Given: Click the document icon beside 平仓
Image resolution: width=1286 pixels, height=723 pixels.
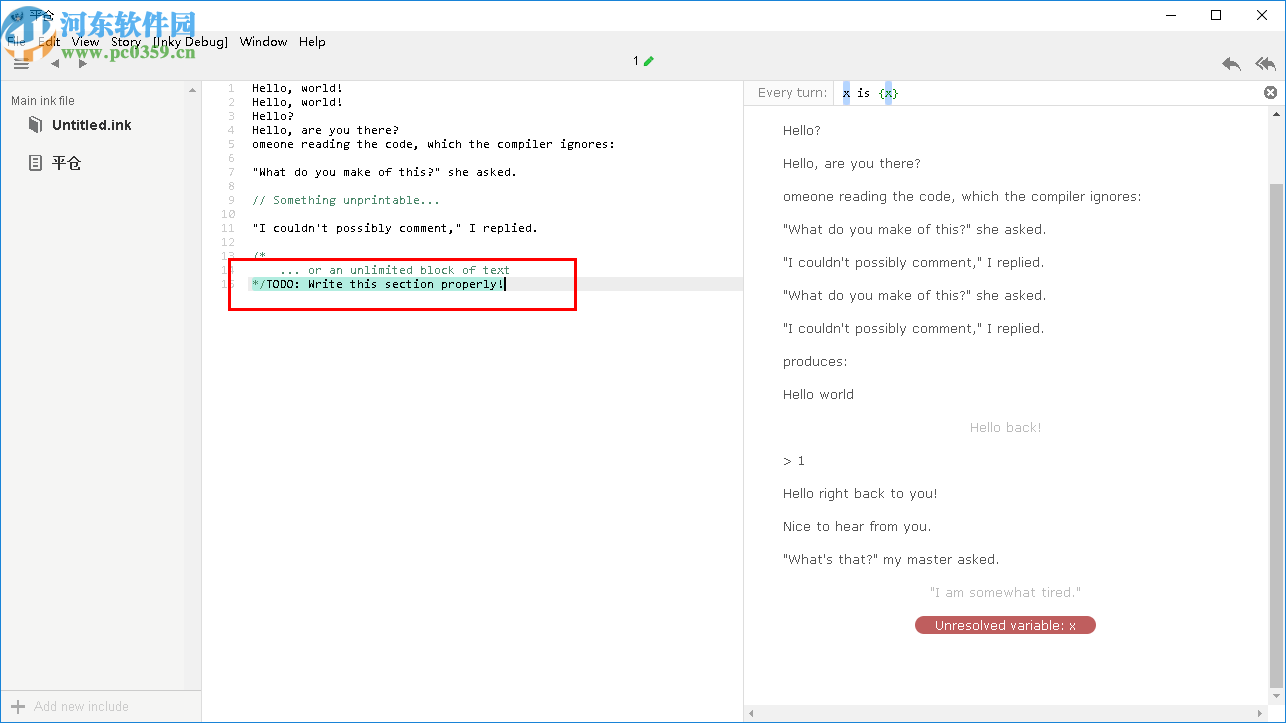Looking at the screenshot, I should (35, 162).
